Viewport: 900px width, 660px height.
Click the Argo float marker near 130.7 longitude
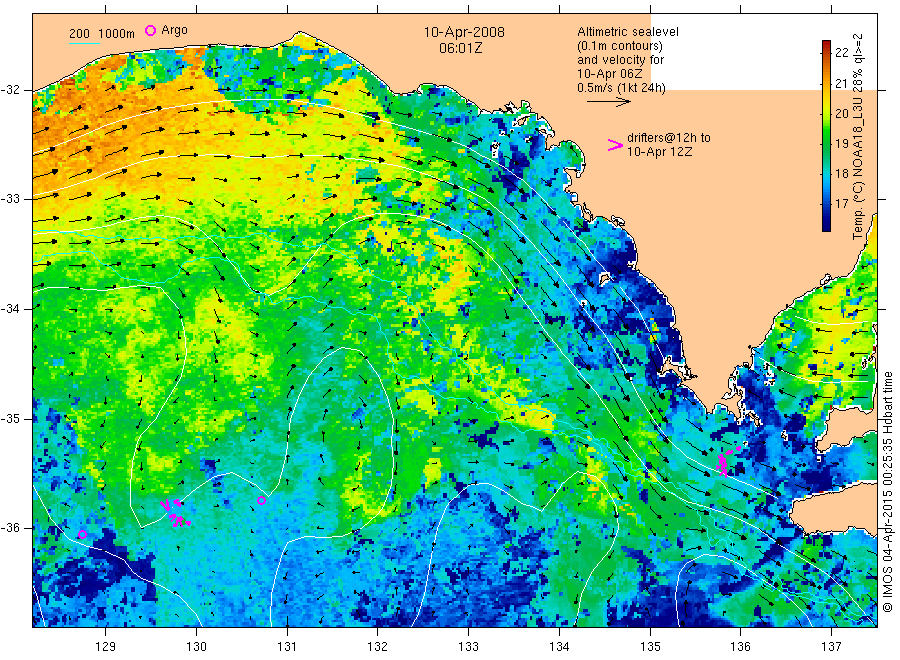point(261,500)
